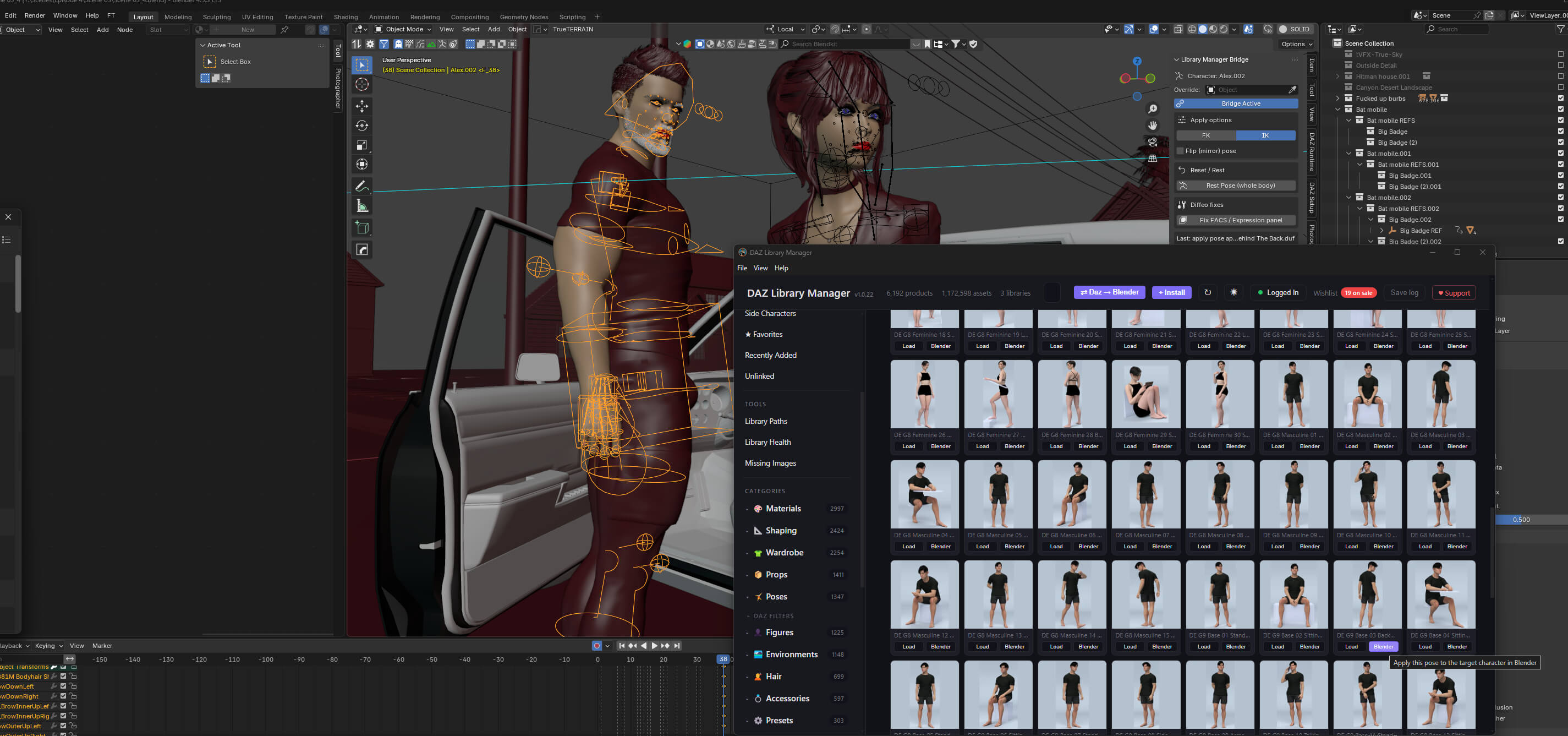Select wireframe viewport shading
The image size is (1568, 736).
(x=1192, y=29)
